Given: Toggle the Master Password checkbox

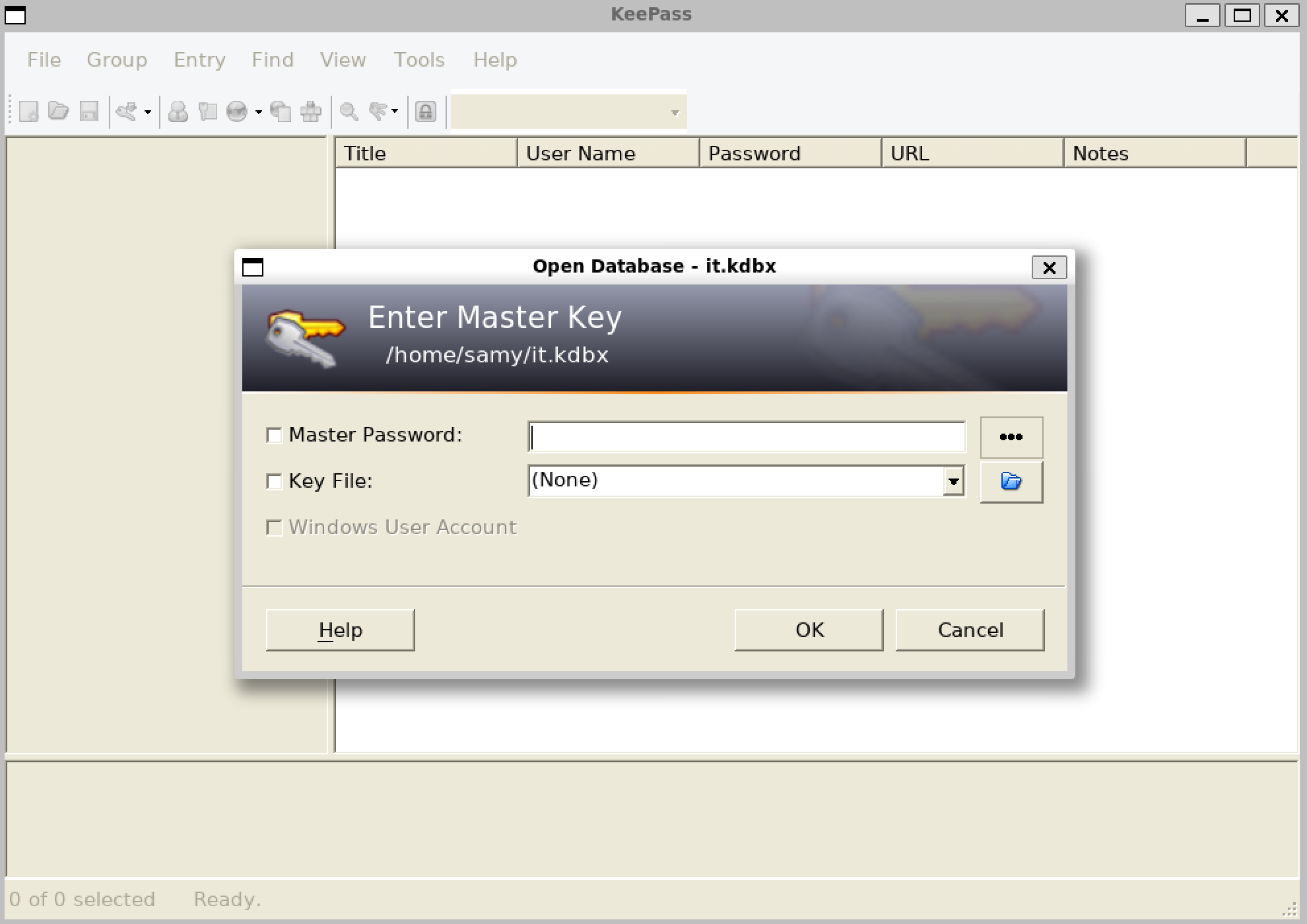Looking at the screenshot, I should tap(274, 436).
